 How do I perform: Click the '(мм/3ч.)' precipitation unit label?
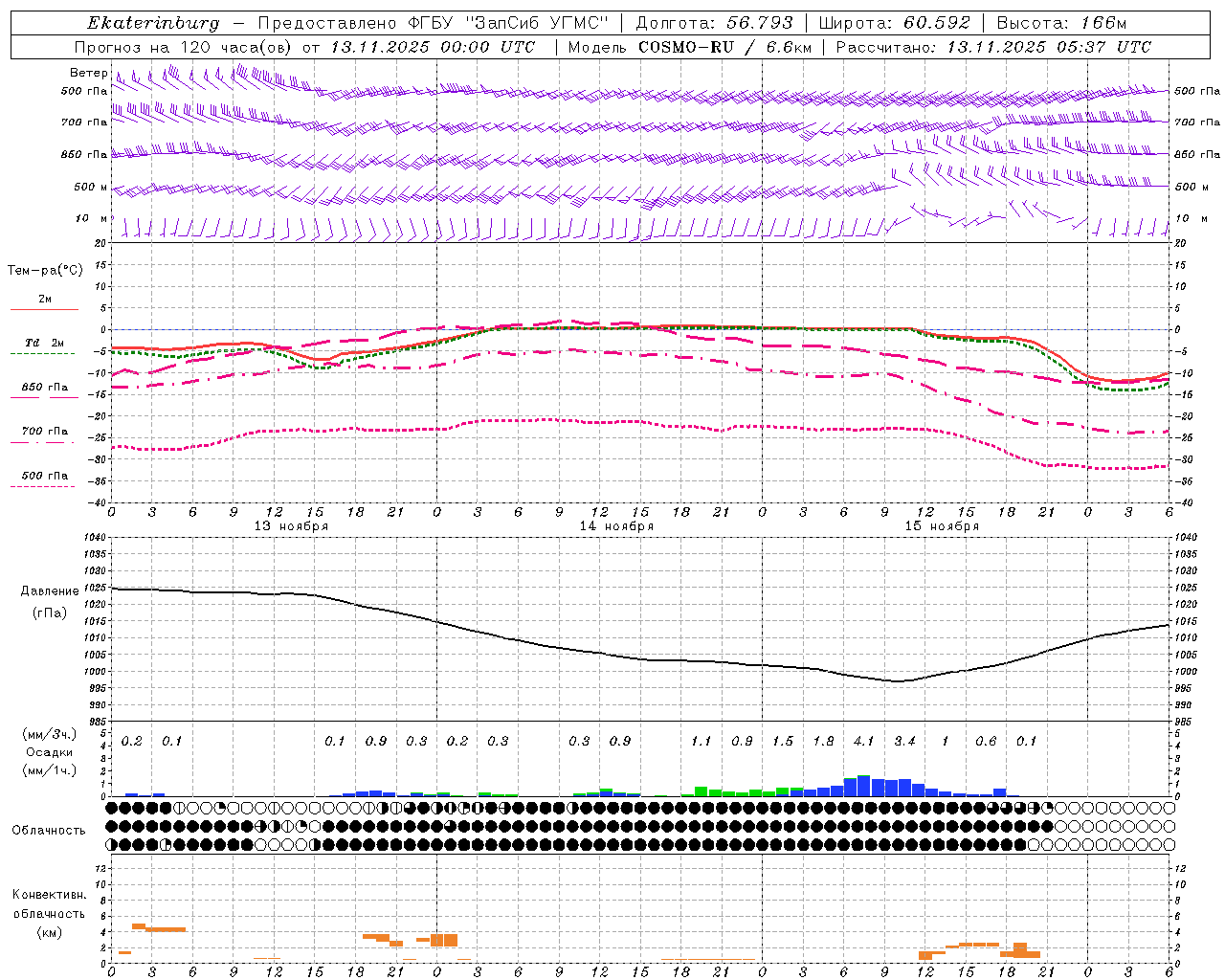click(x=50, y=734)
